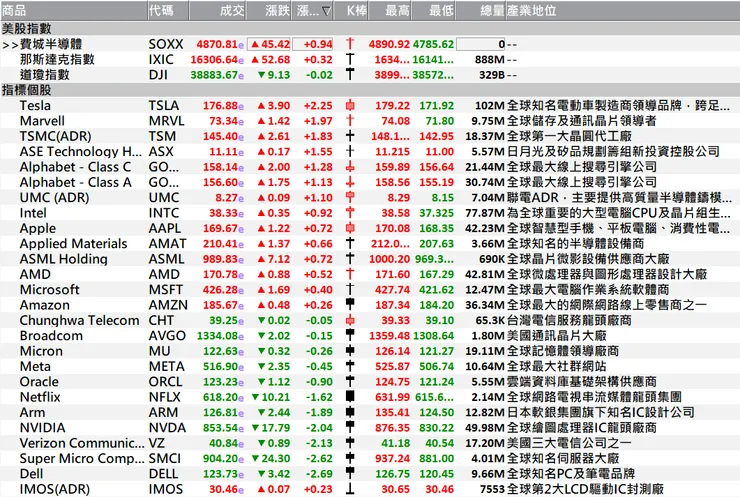
Task: Select the 指標個股 group row
Action: click(370, 90)
